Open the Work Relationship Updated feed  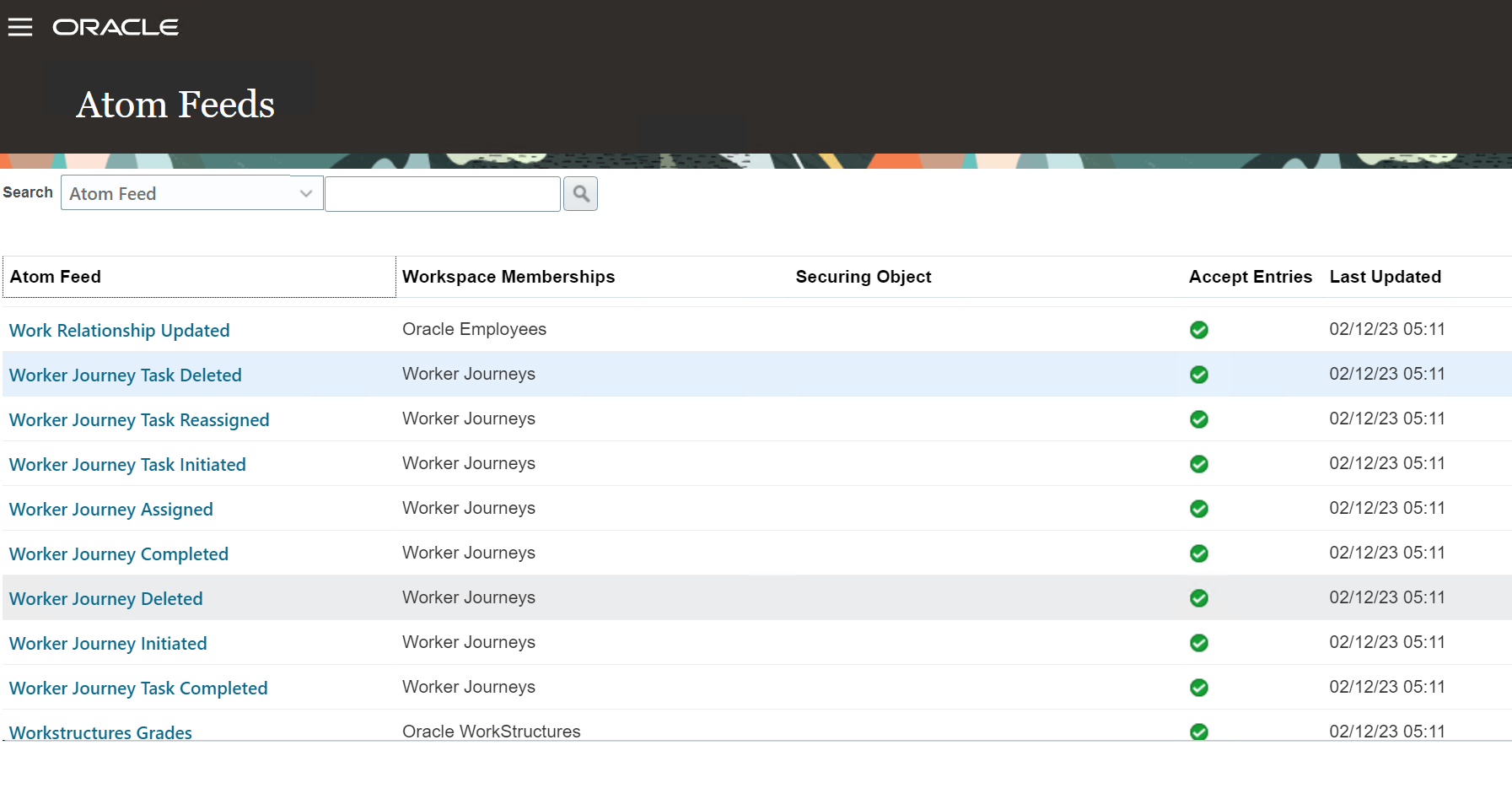click(x=119, y=330)
